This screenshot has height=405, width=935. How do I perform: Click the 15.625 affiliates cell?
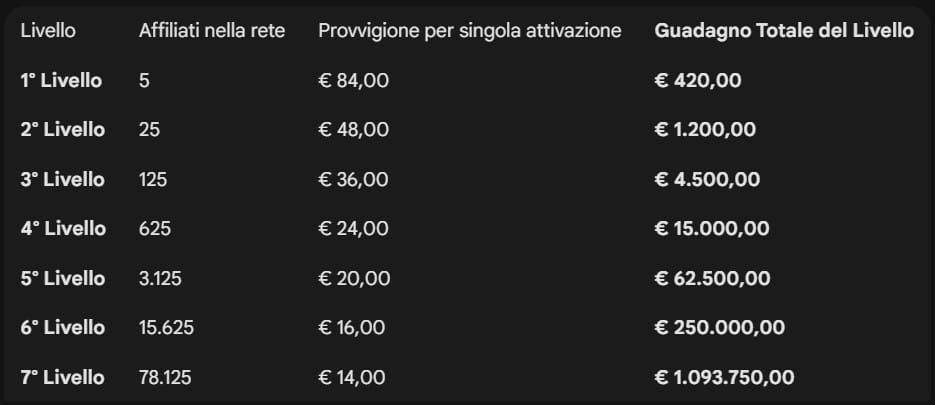point(166,328)
